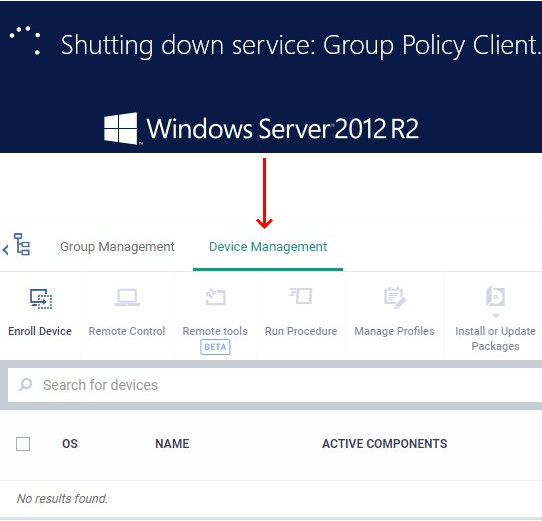Focus the Search for devices field
The height and width of the screenshot is (521, 542).
point(275,385)
